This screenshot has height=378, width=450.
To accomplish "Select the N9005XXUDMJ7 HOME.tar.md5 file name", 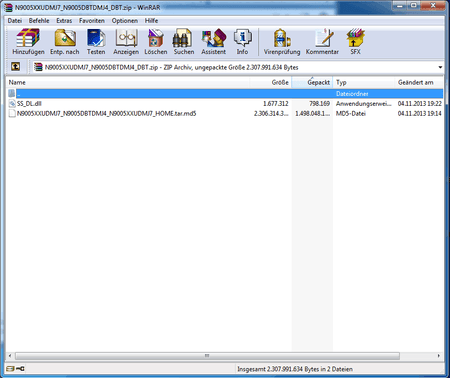I will [x=107, y=114].
